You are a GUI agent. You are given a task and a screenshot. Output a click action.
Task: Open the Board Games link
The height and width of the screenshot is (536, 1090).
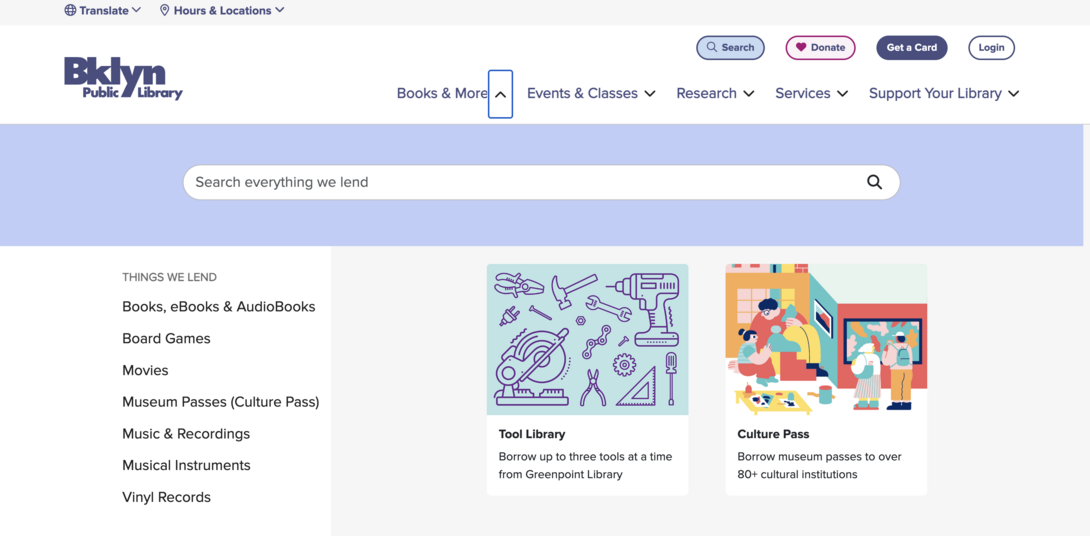click(x=166, y=339)
